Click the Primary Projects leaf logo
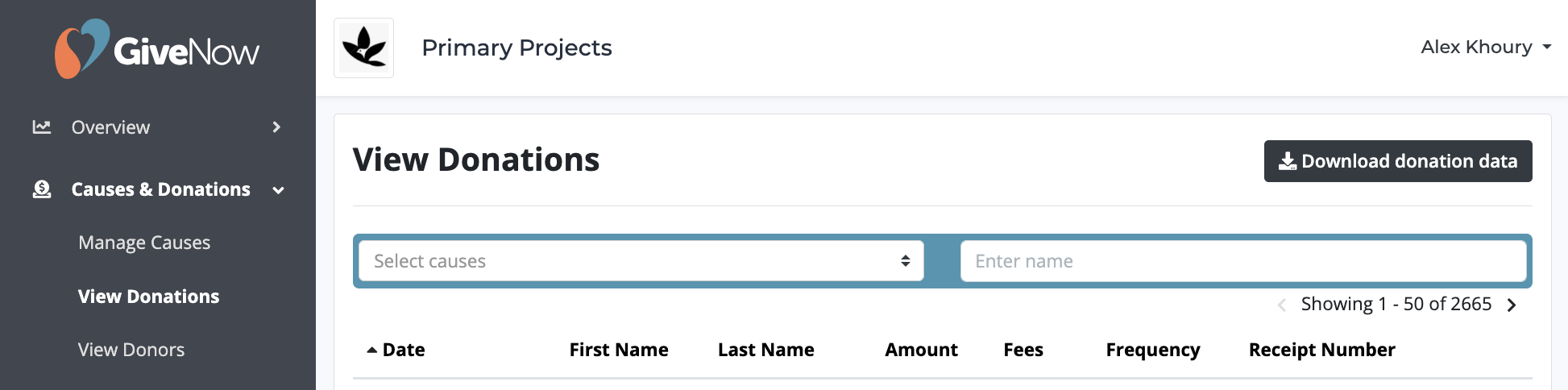This screenshot has width=1568, height=390. click(x=364, y=48)
